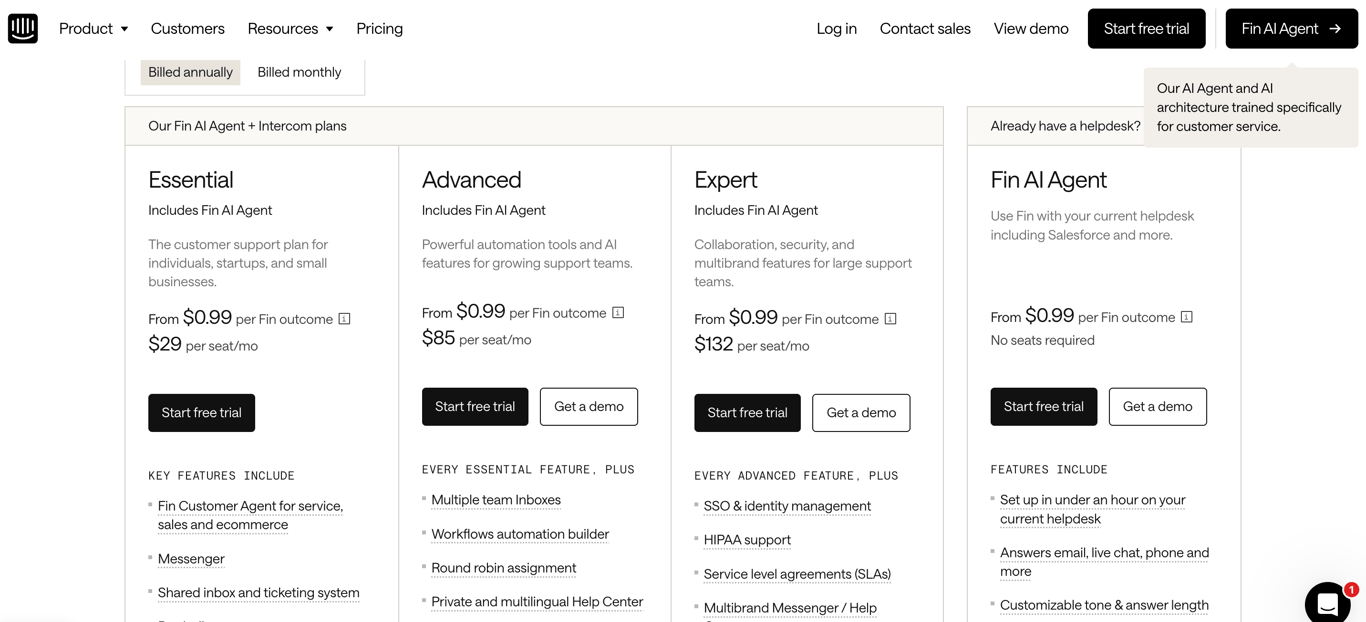Click Fin Customer Agent for service feature
This screenshot has height=622, width=1366.
pos(250,515)
